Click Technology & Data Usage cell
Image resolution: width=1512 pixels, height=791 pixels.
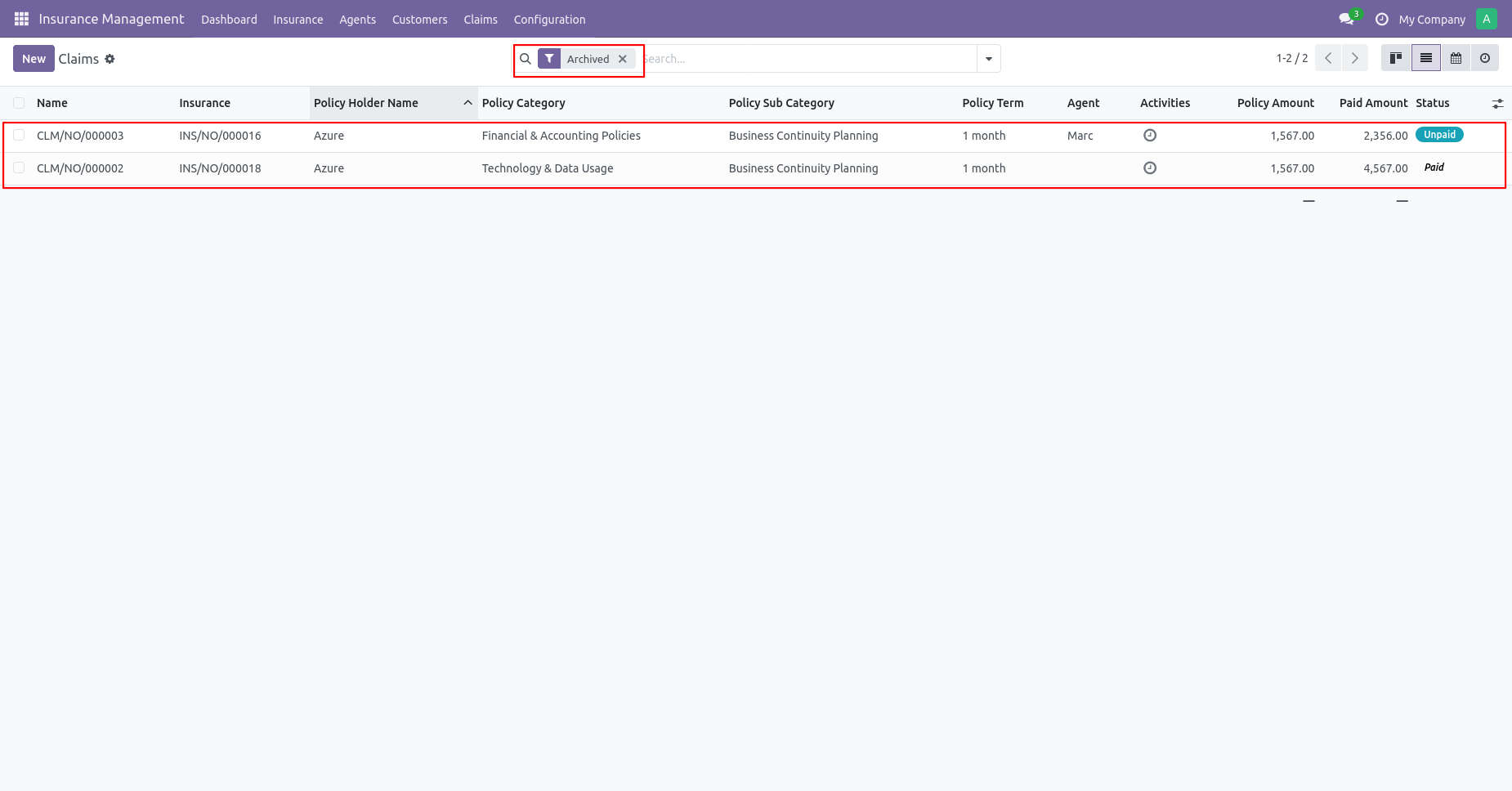(547, 168)
